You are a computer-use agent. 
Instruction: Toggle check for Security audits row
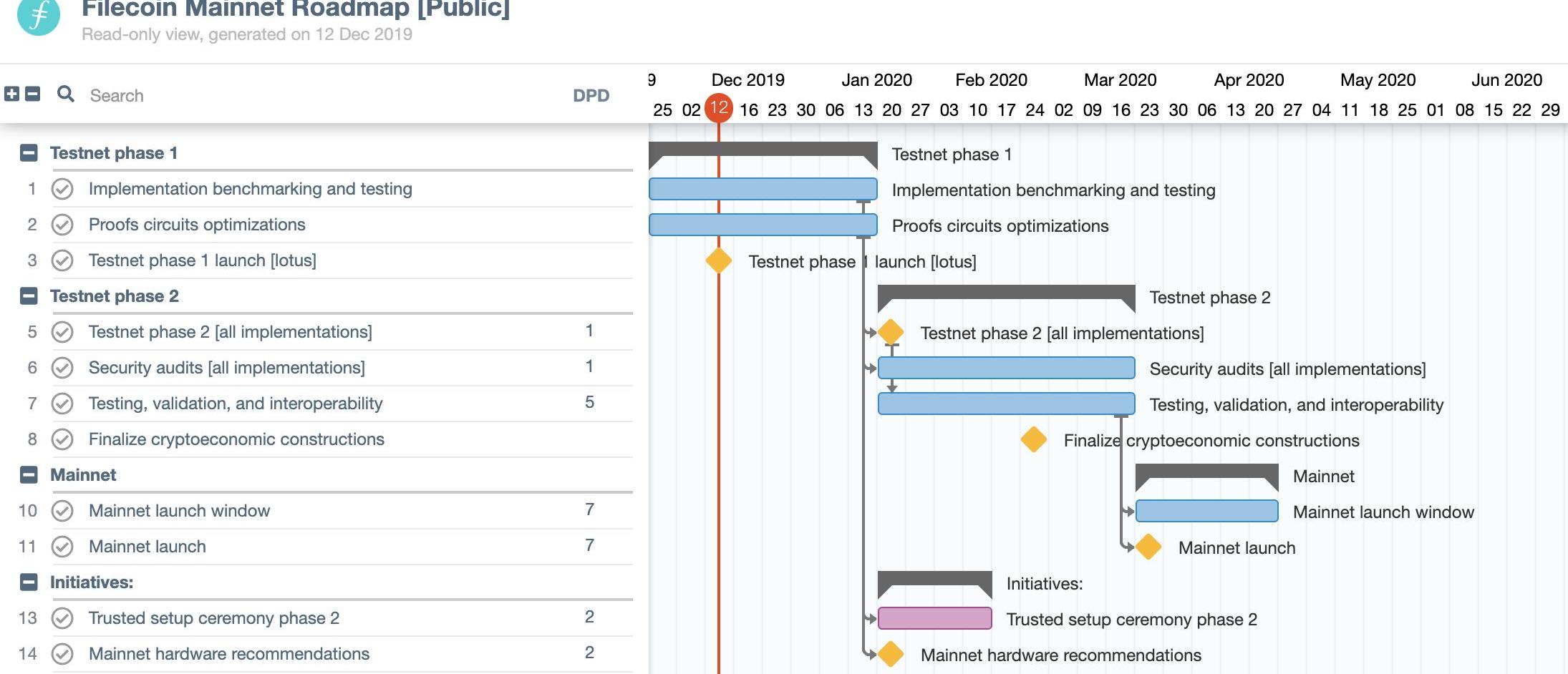point(62,368)
